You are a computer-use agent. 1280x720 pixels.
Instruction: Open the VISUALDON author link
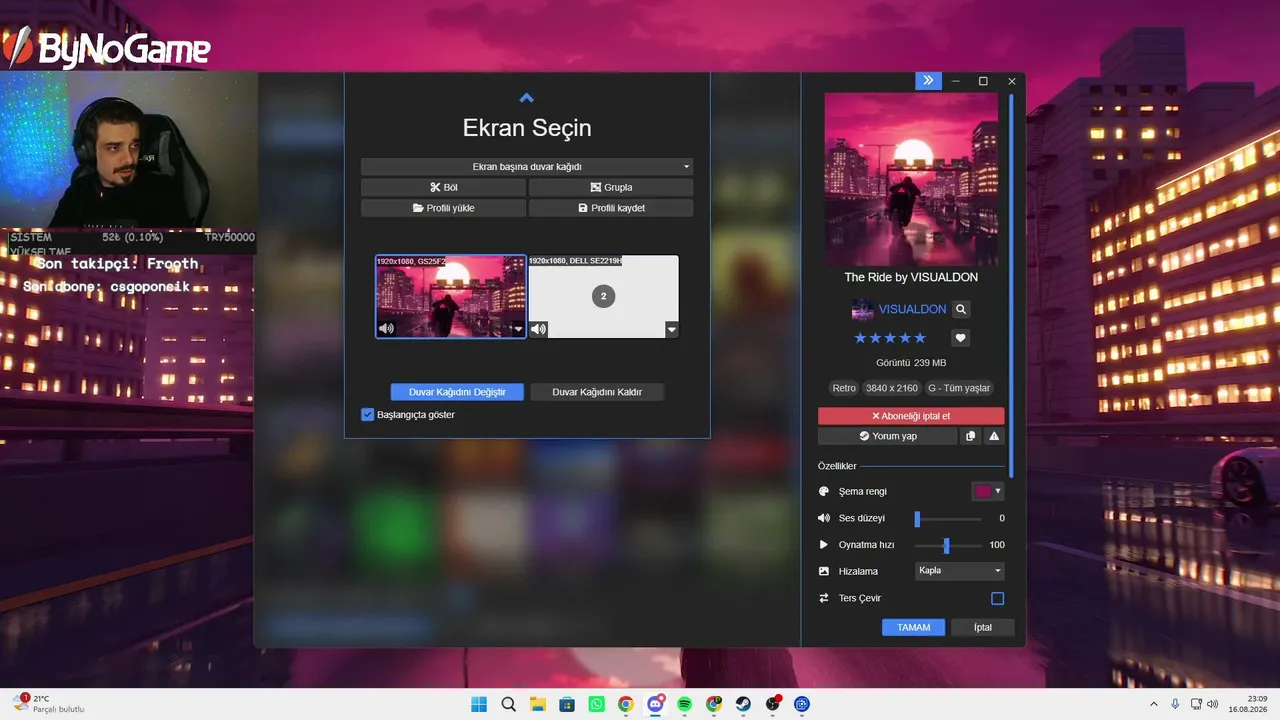pos(912,309)
